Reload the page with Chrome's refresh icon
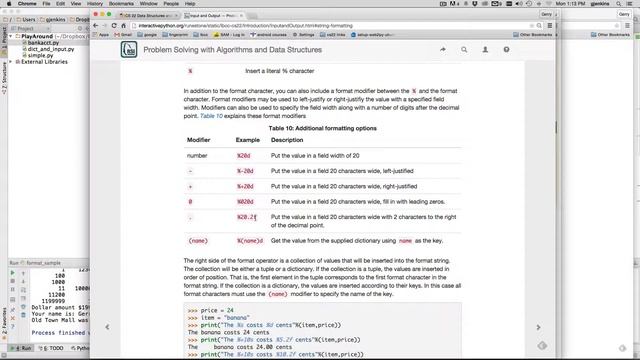 coord(114,25)
